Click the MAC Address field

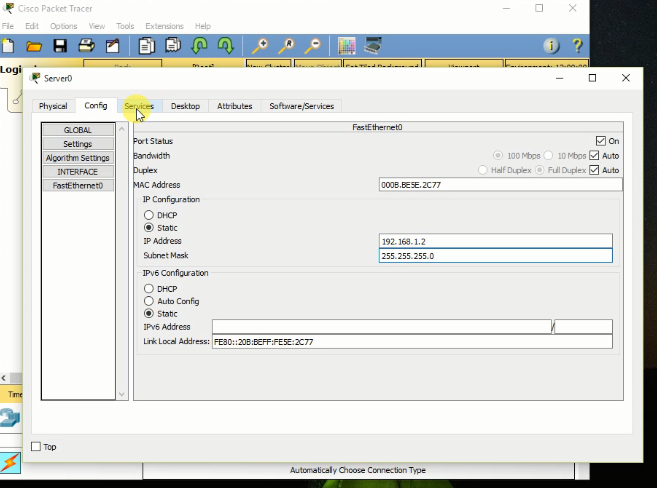[500, 185]
